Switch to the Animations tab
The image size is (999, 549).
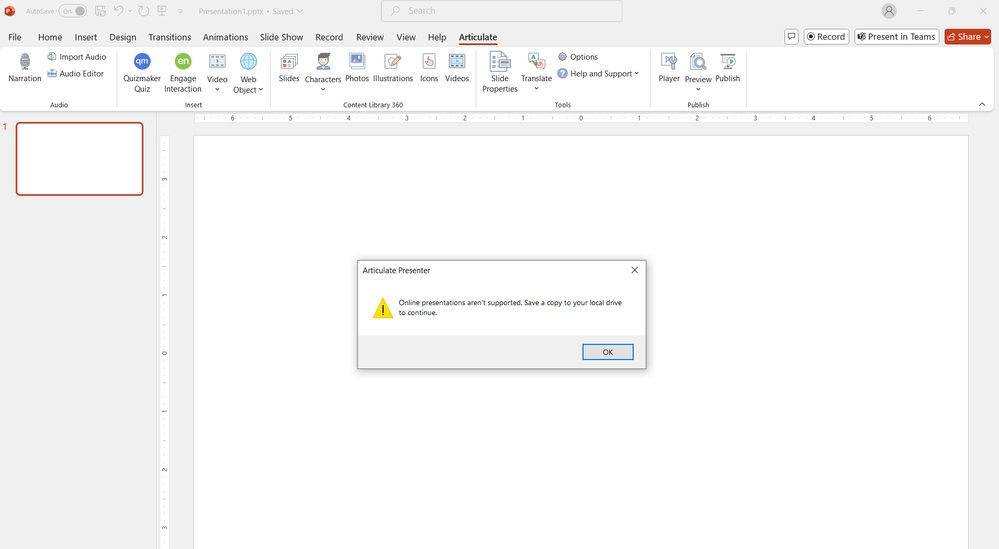(226, 37)
